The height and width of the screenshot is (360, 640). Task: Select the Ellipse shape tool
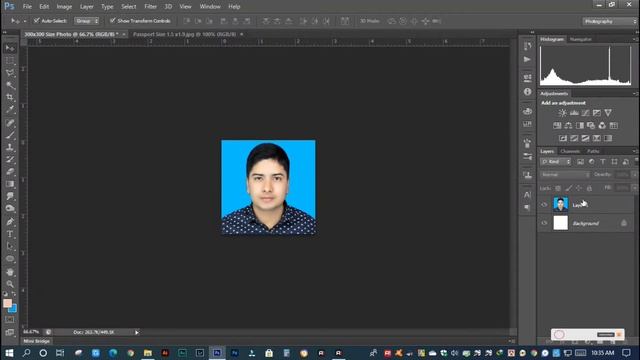10,259
